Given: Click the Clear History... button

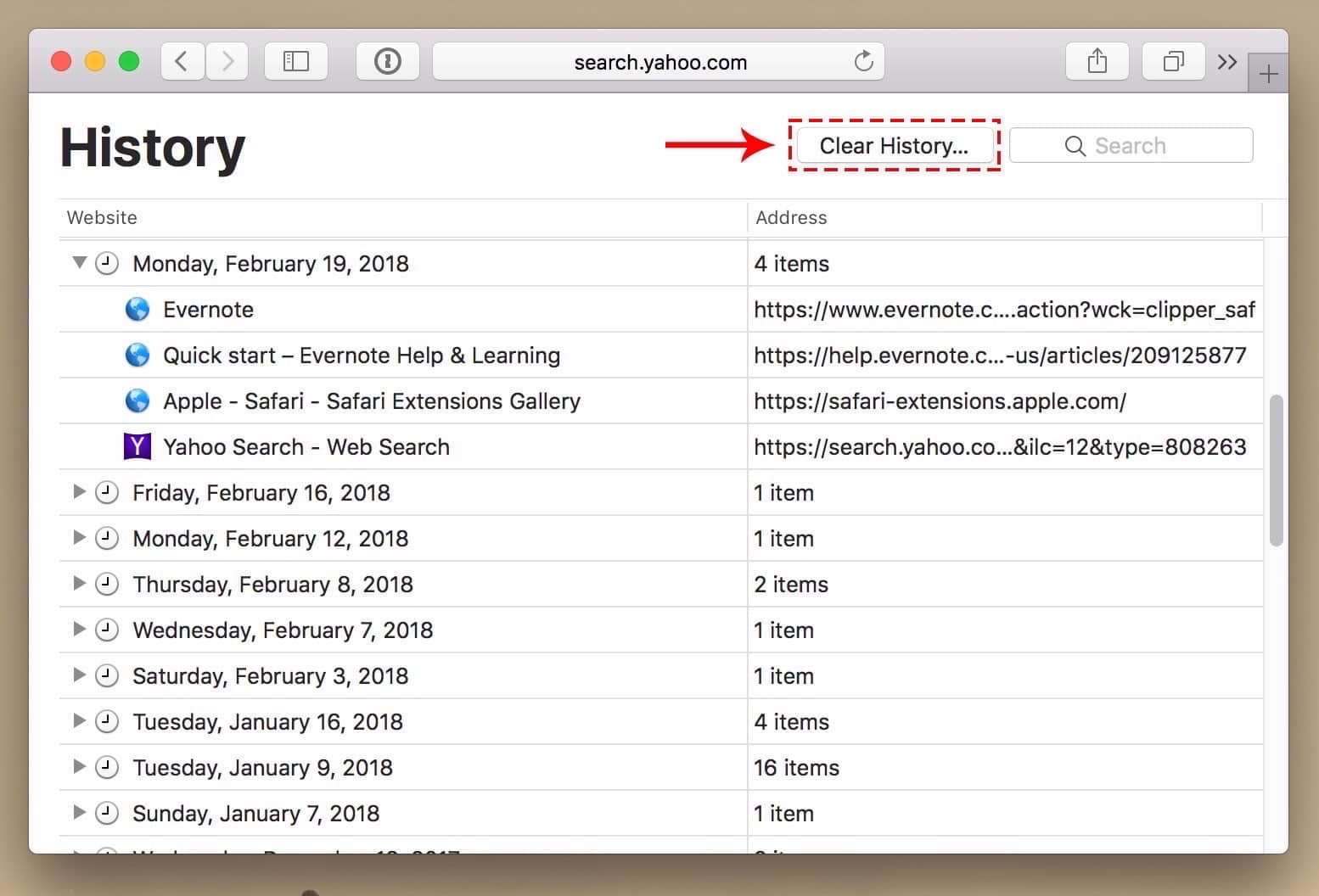Looking at the screenshot, I should click(894, 145).
